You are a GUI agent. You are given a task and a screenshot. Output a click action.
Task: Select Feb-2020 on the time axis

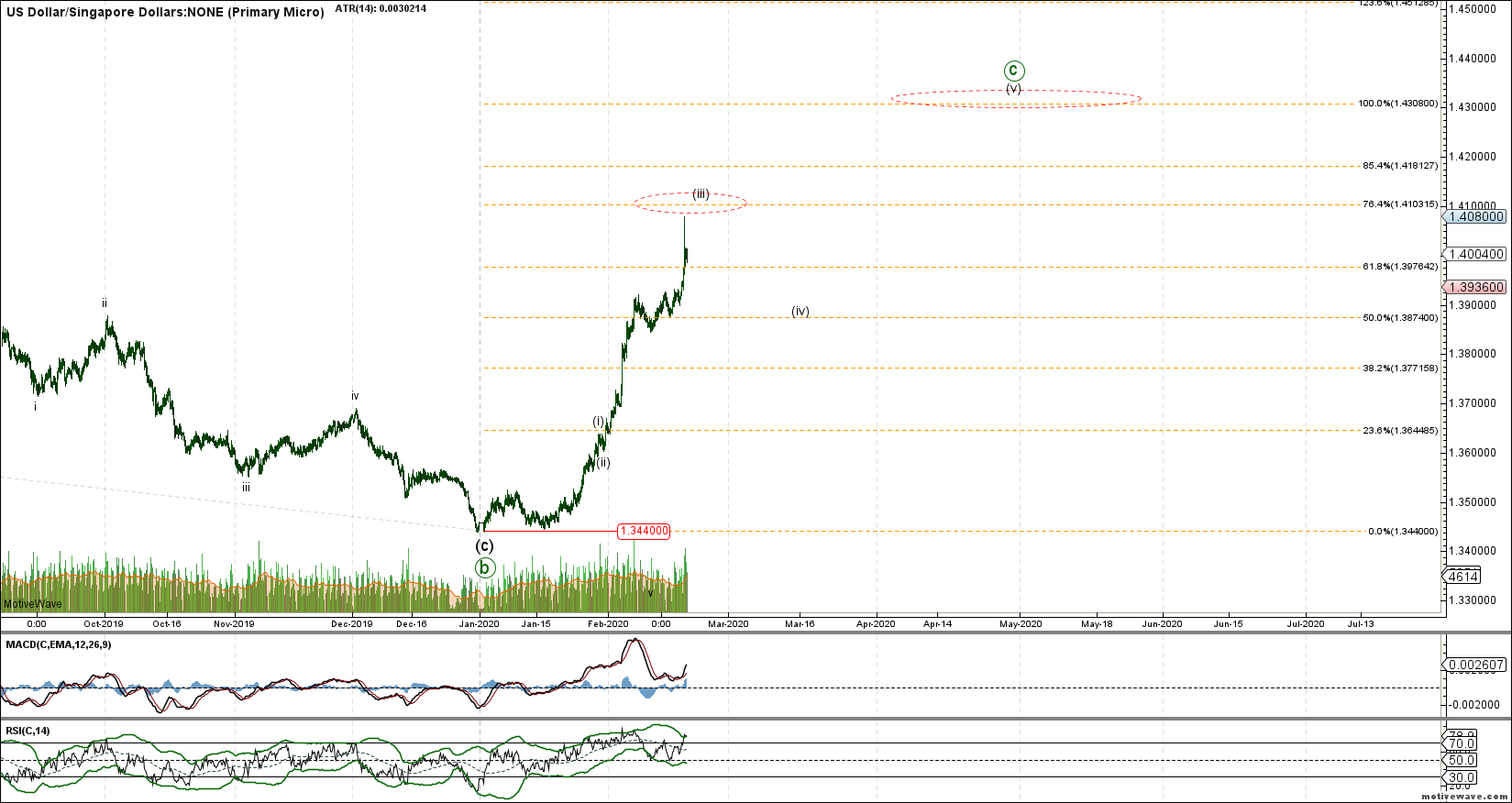[x=609, y=623]
